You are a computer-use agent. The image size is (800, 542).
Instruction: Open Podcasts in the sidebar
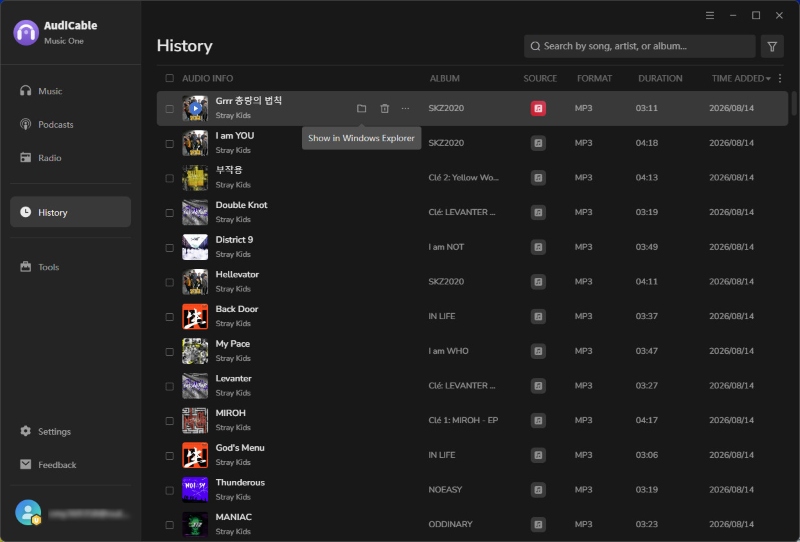[70, 125]
